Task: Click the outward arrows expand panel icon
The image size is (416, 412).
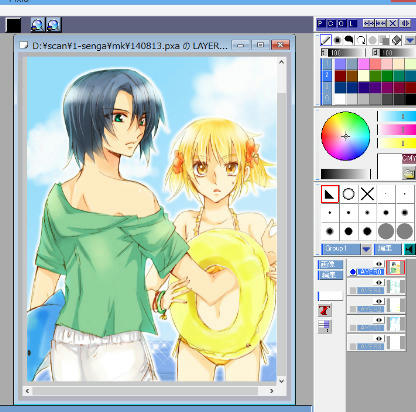Action: click(x=369, y=23)
